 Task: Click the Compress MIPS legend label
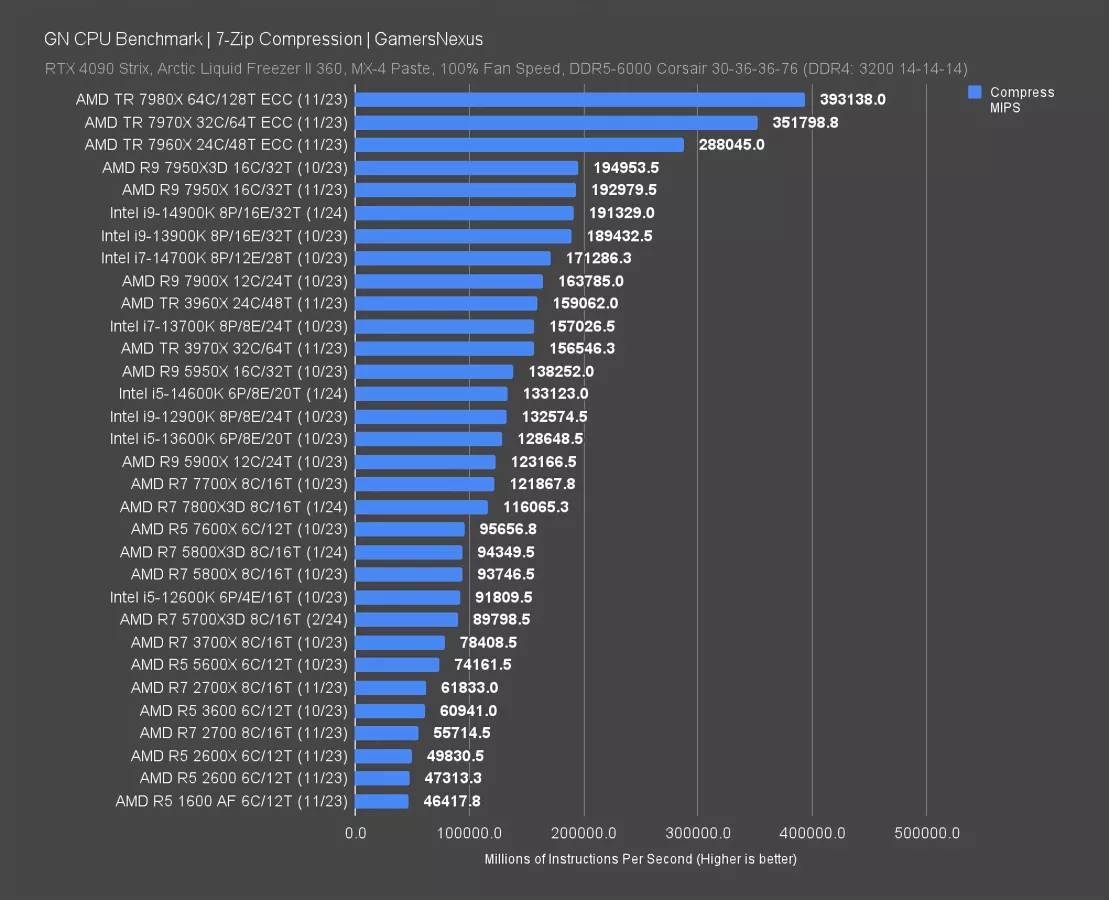click(x=1021, y=99)
